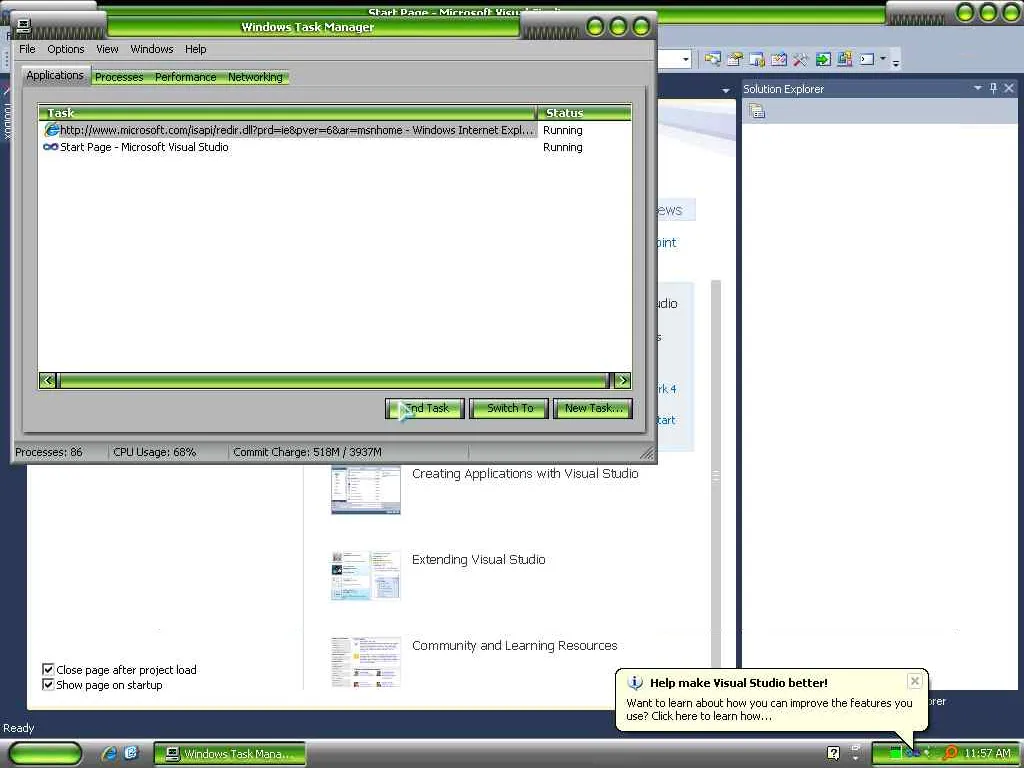
Task: Open the File menu in Task Manager
Action: pyautogui.click(x=27, y=49)
